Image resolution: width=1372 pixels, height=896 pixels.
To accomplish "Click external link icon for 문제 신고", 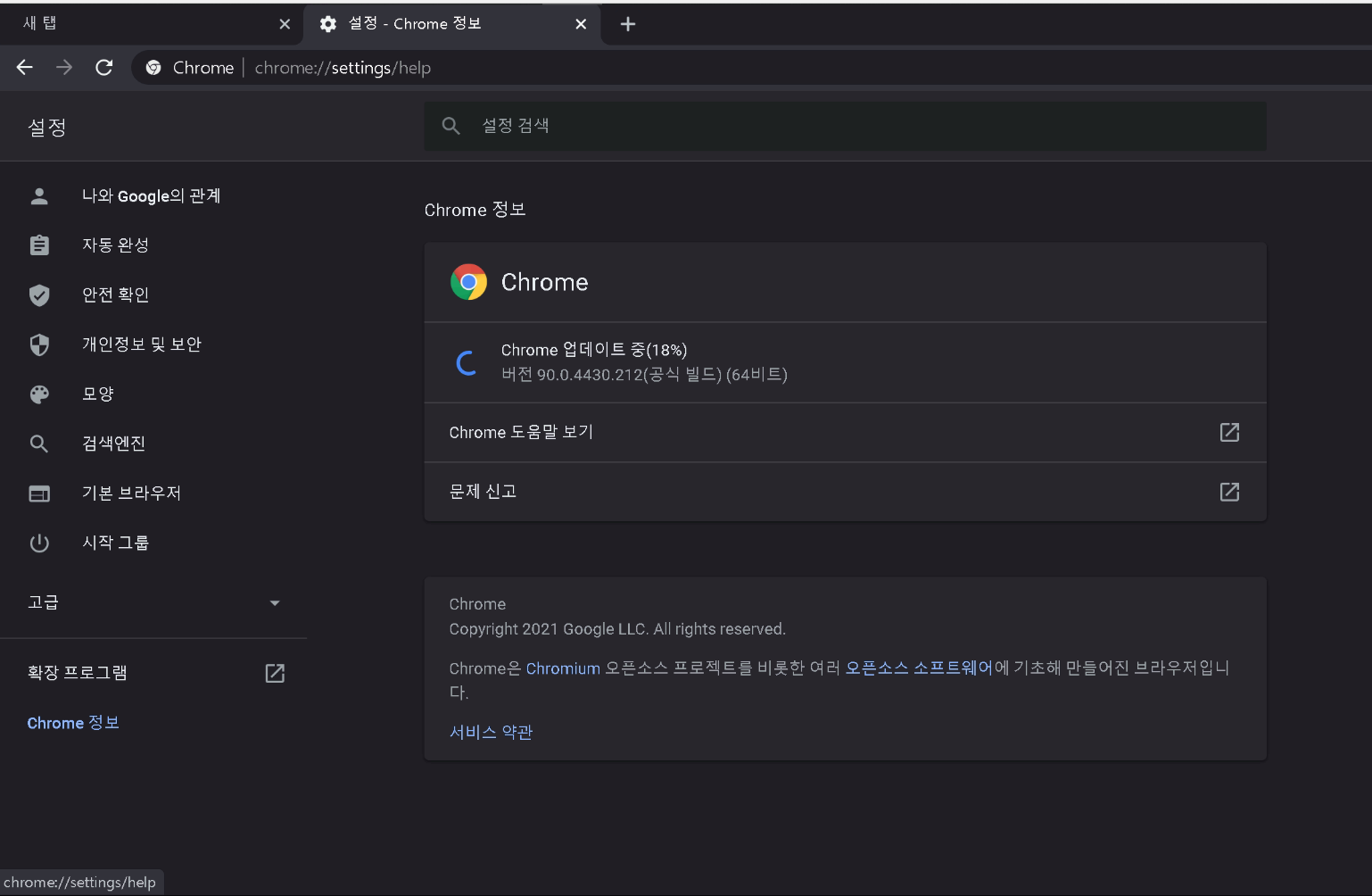I will coord(1229,492).
